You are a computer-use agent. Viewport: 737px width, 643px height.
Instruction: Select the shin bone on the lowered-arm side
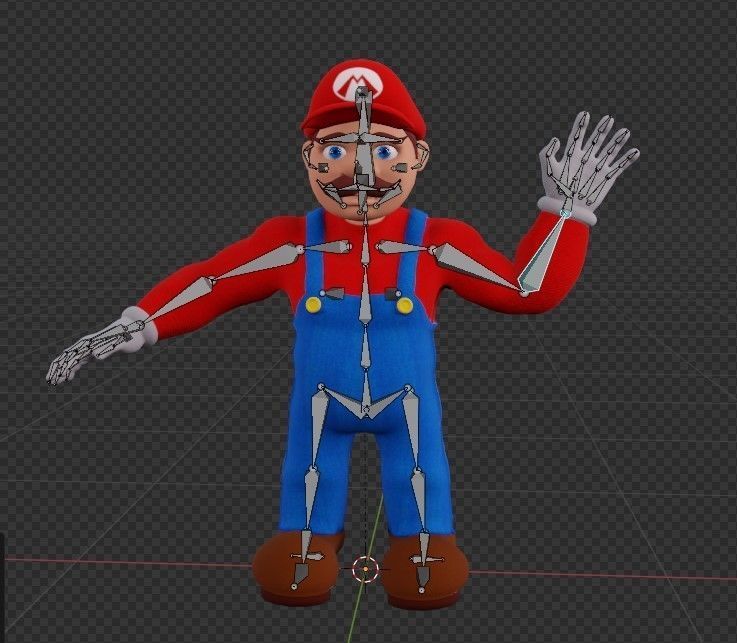(309, 502)
